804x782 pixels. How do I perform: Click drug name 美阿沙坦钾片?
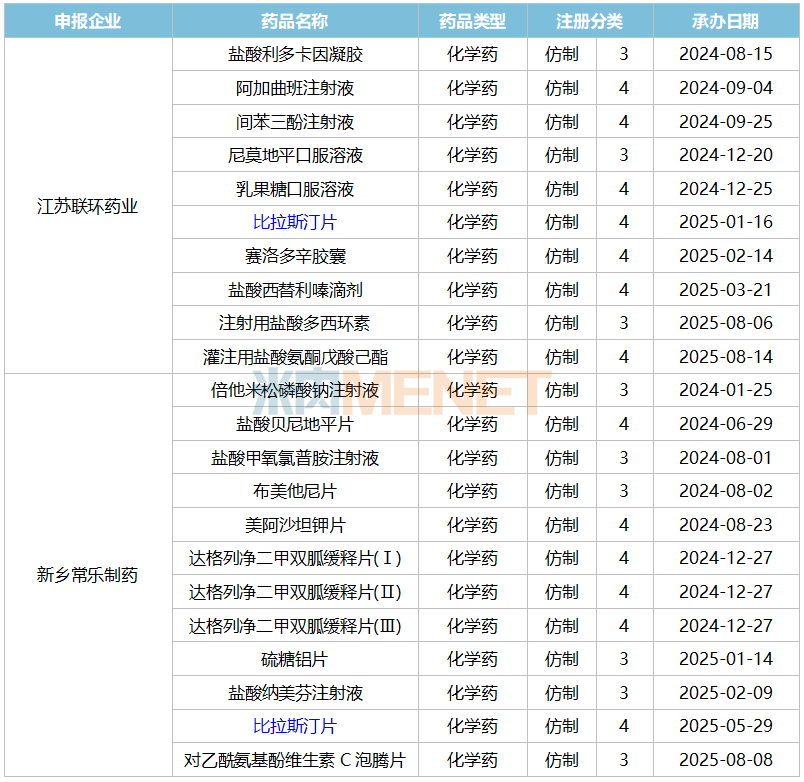click(295, 525)
